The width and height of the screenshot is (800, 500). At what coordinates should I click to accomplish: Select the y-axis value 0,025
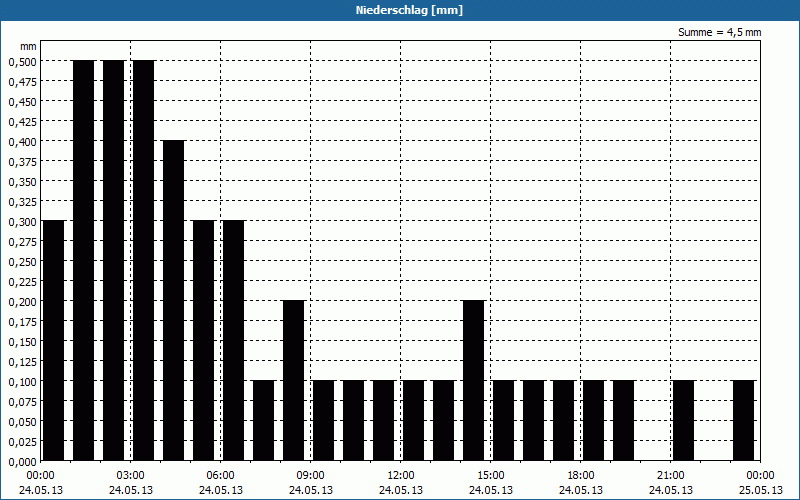23,442
